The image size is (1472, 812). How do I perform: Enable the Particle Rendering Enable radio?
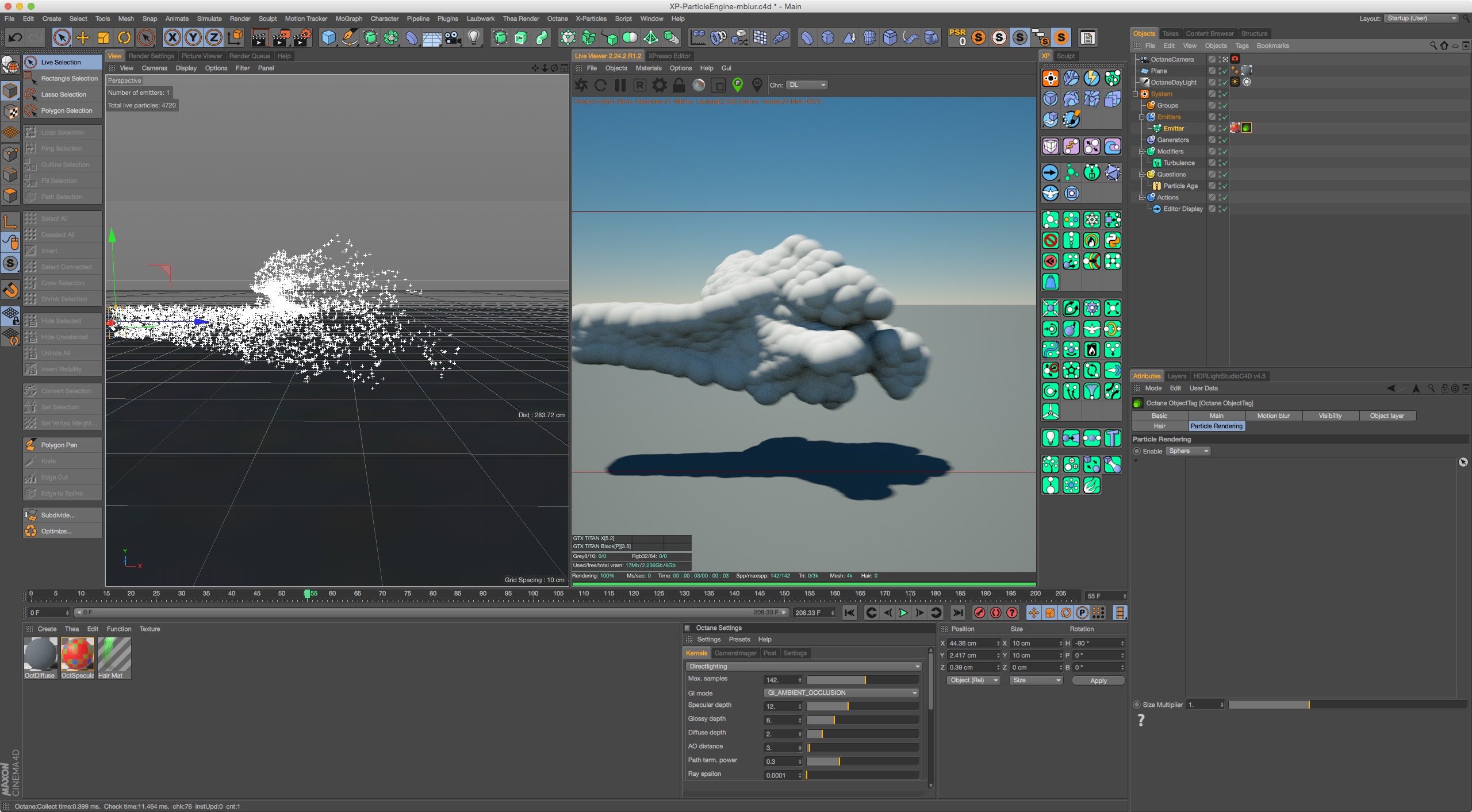[1137, 451]
